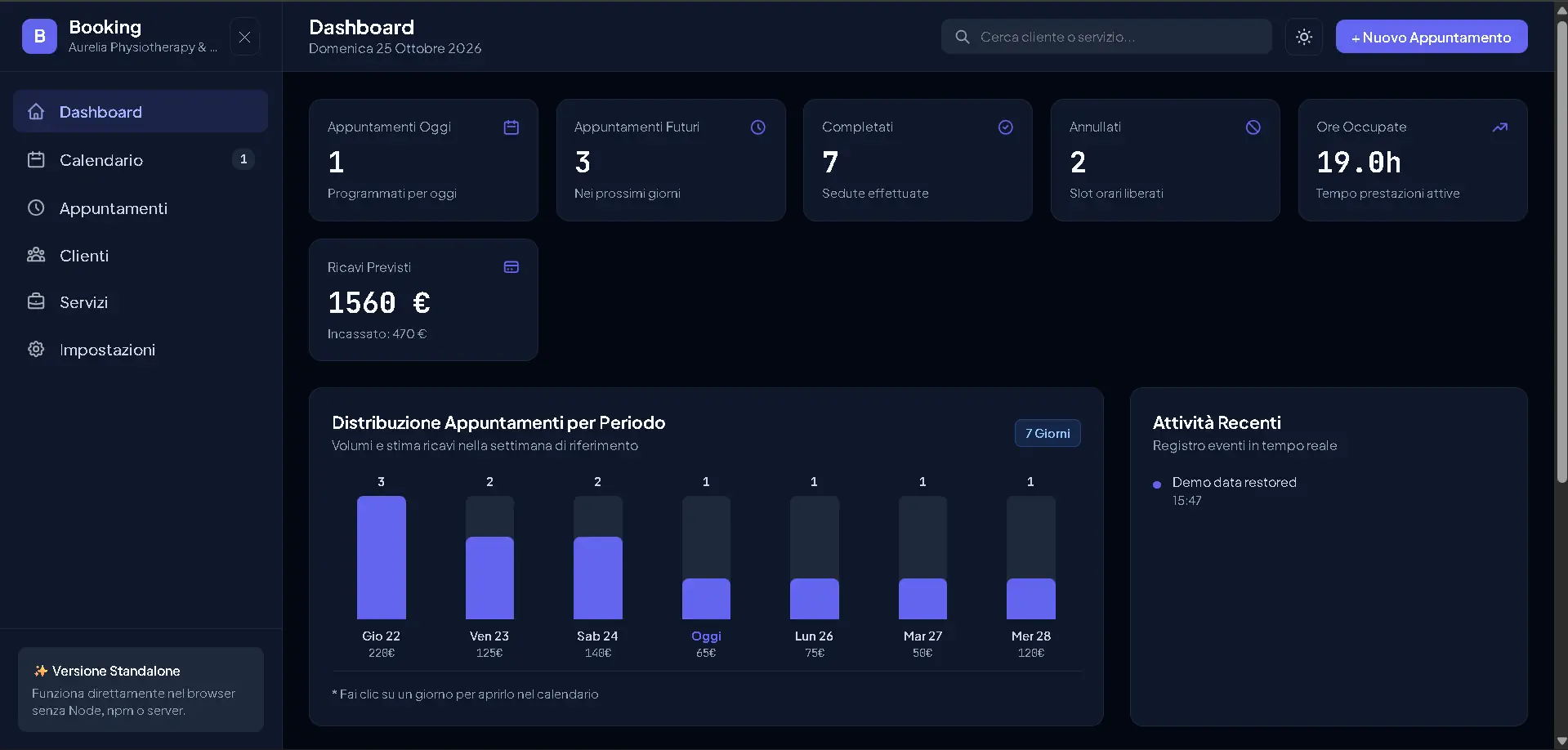Open the Clienti page

pos(141,256)
